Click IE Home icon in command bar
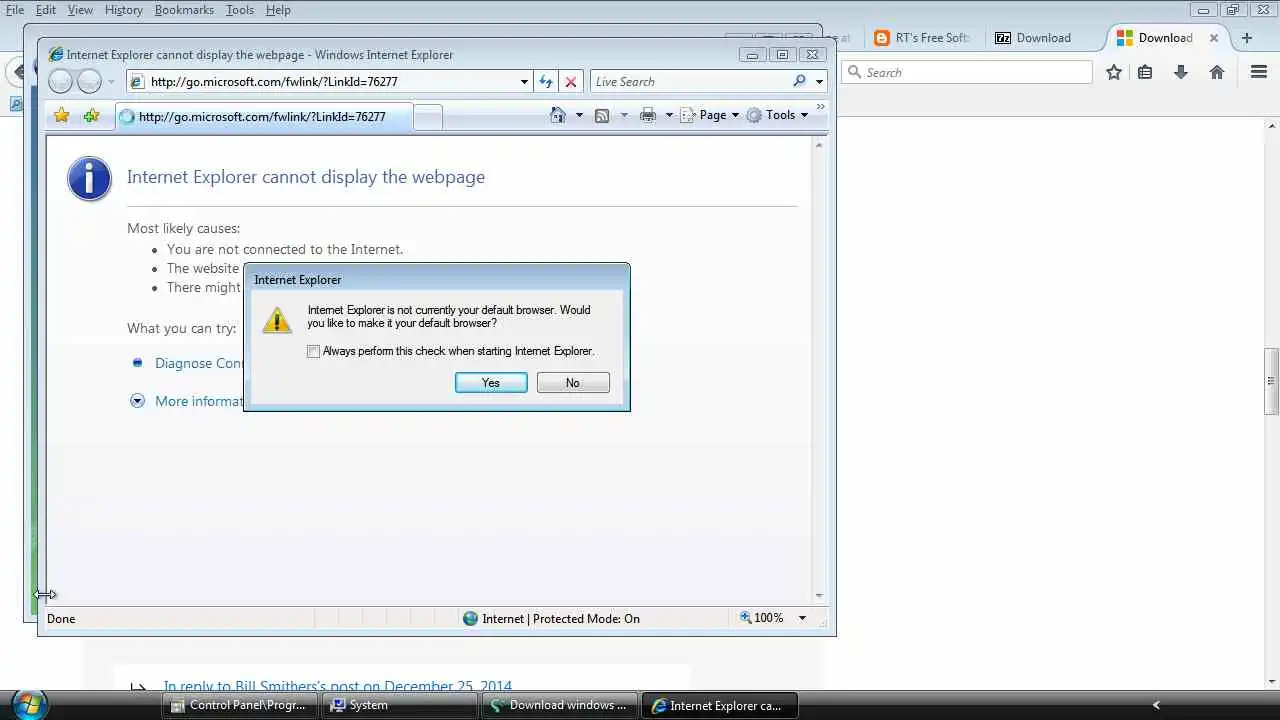 pyautogui.click(x=558, y=115)
